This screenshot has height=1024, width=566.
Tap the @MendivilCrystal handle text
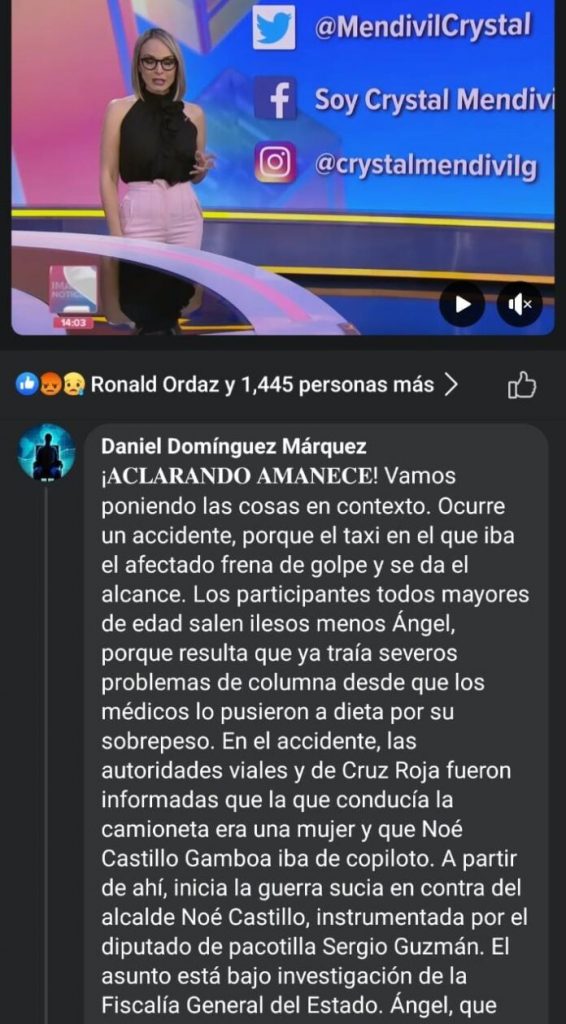422,26
